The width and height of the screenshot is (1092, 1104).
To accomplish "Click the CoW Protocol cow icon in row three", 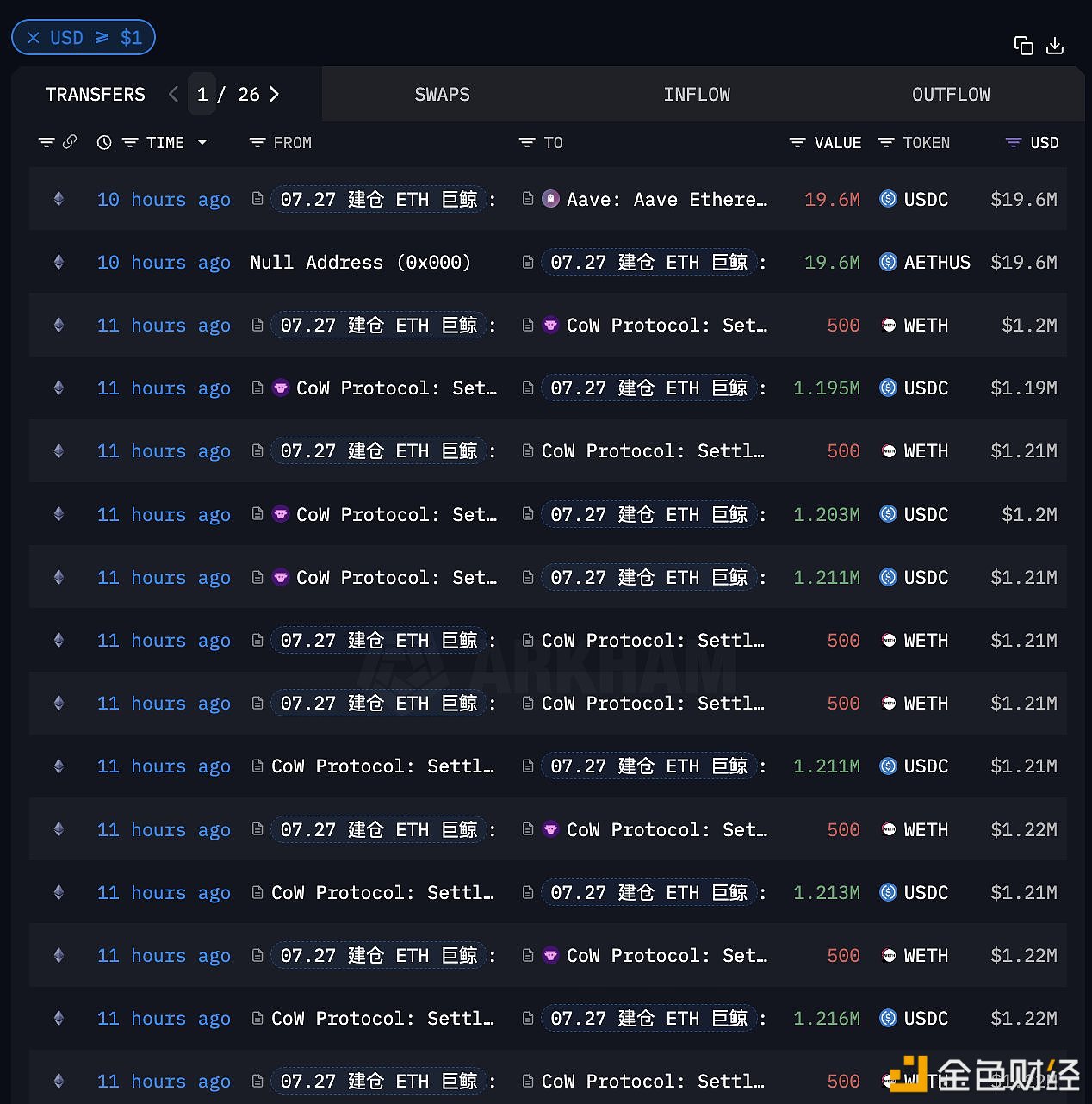I will pos(550,325).
